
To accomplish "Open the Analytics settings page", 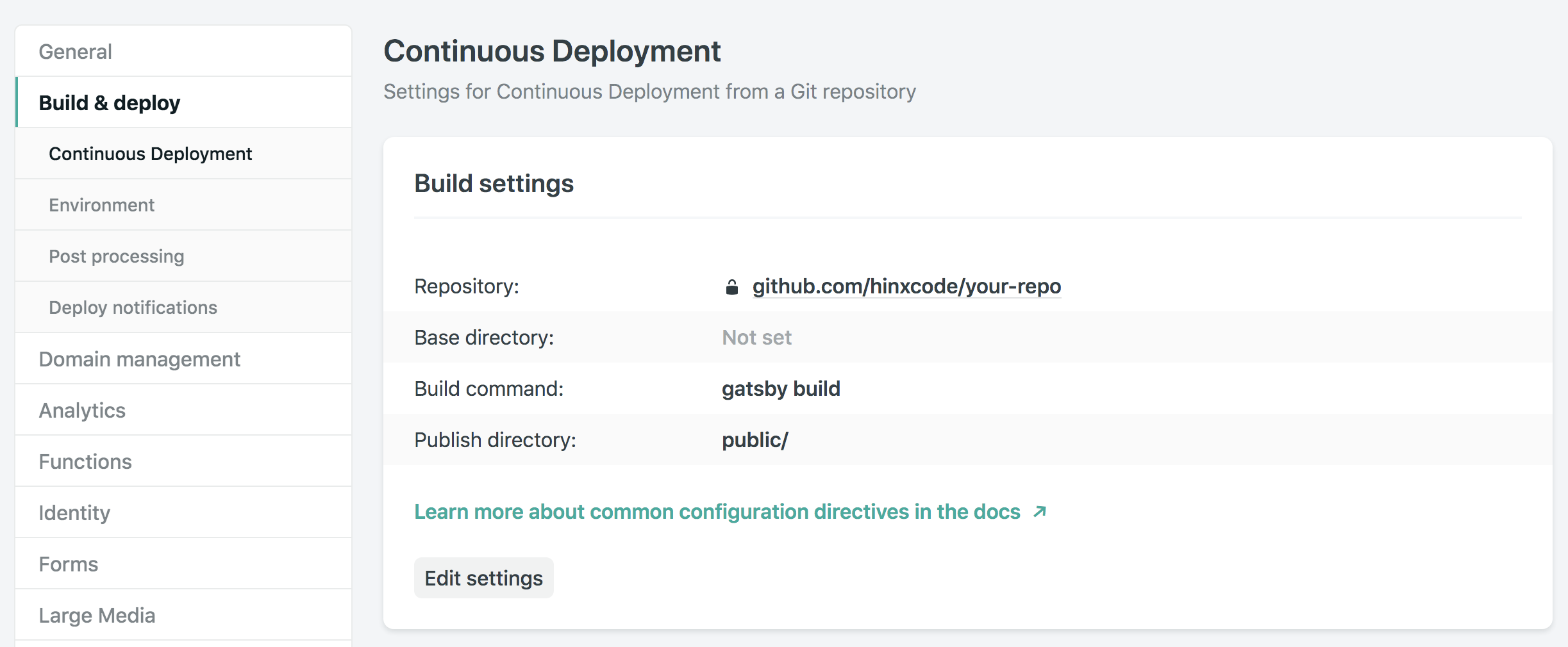I will click(x=83, y=411).
